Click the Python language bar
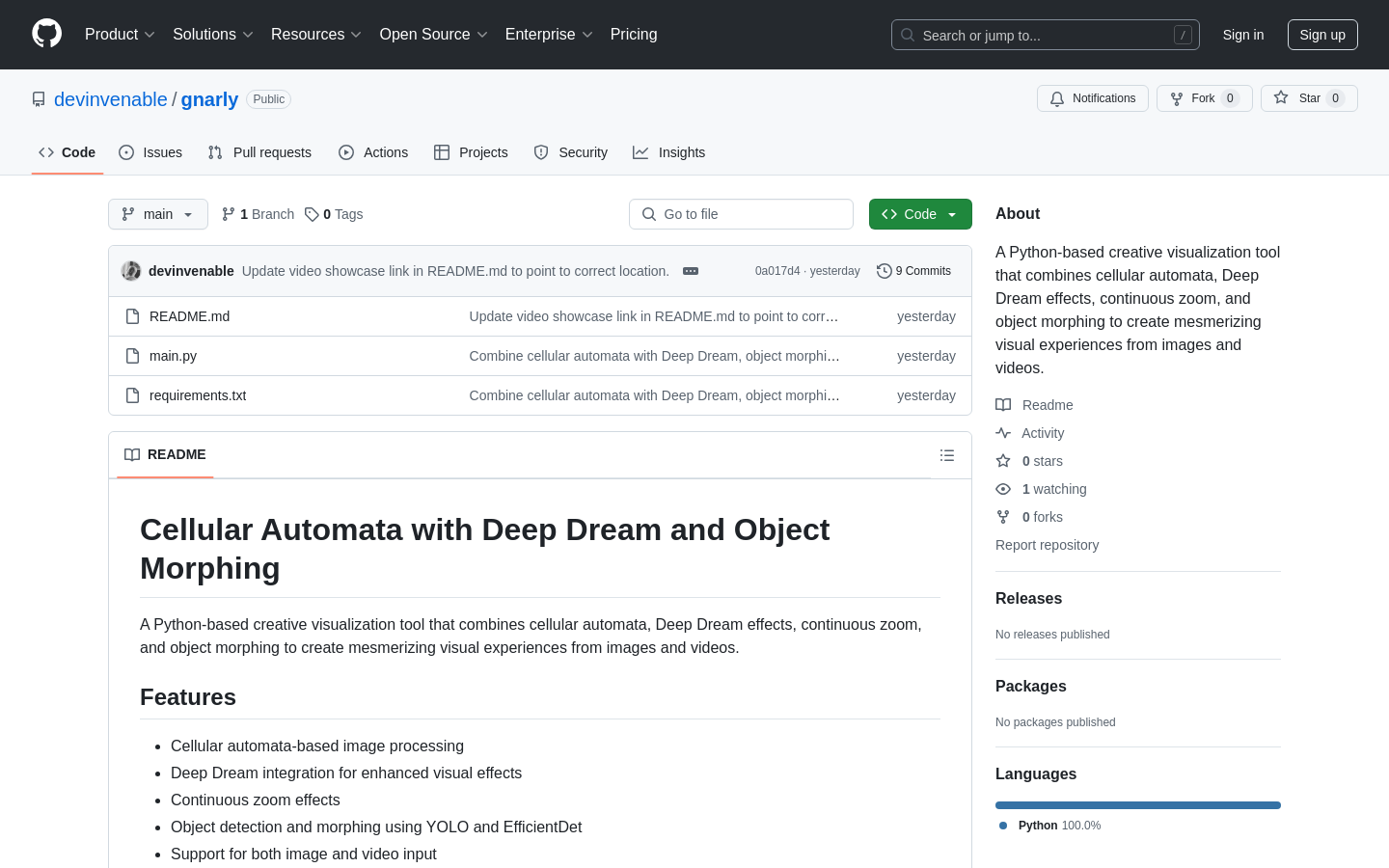 click(x=1138, y=805)
